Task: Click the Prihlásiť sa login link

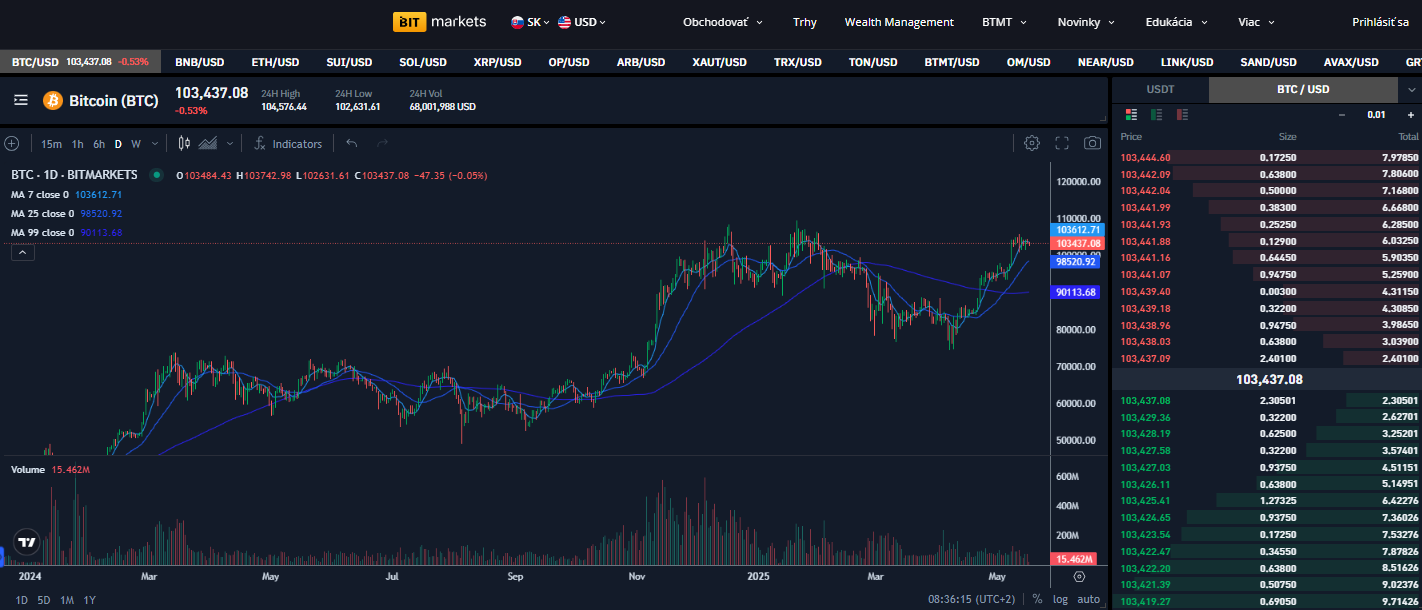Action: pos(1380,22)
